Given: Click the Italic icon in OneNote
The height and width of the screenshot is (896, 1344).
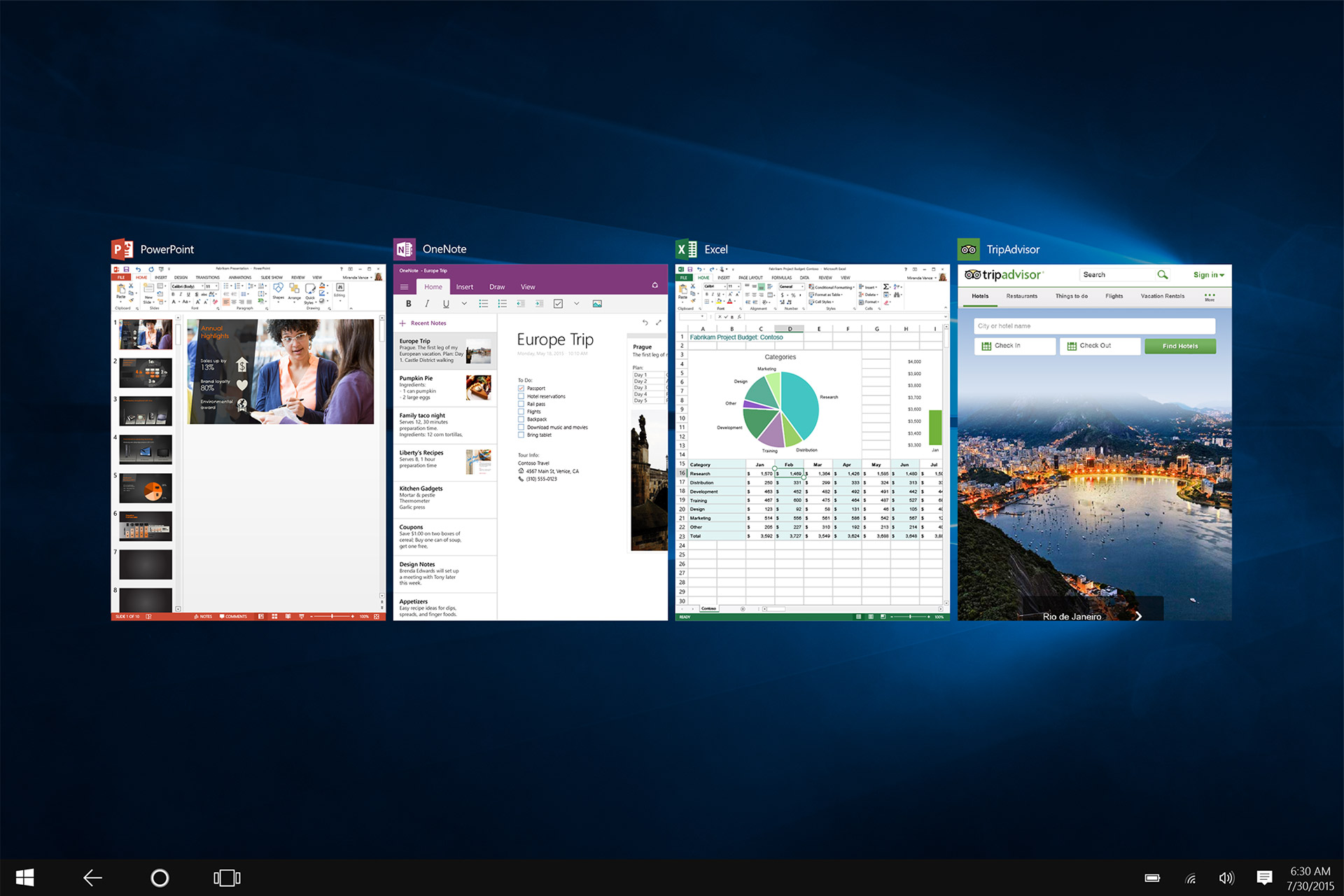Looking at the screenshot, I should tap(427, 304).
